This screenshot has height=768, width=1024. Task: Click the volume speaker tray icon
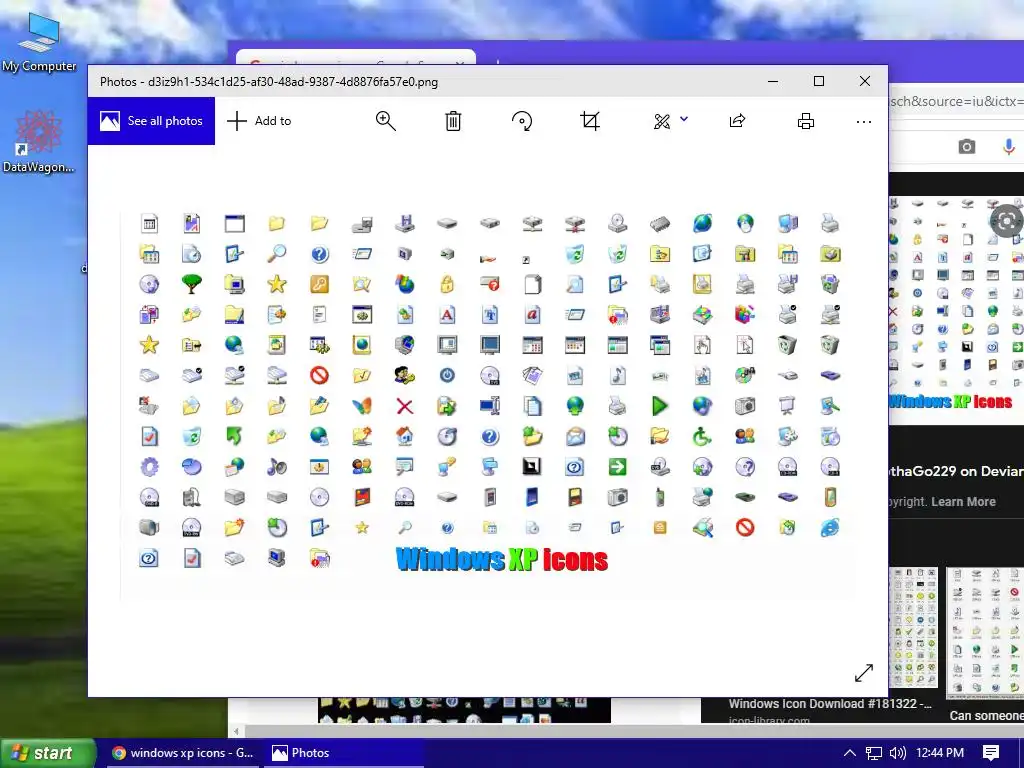point(897,753)
